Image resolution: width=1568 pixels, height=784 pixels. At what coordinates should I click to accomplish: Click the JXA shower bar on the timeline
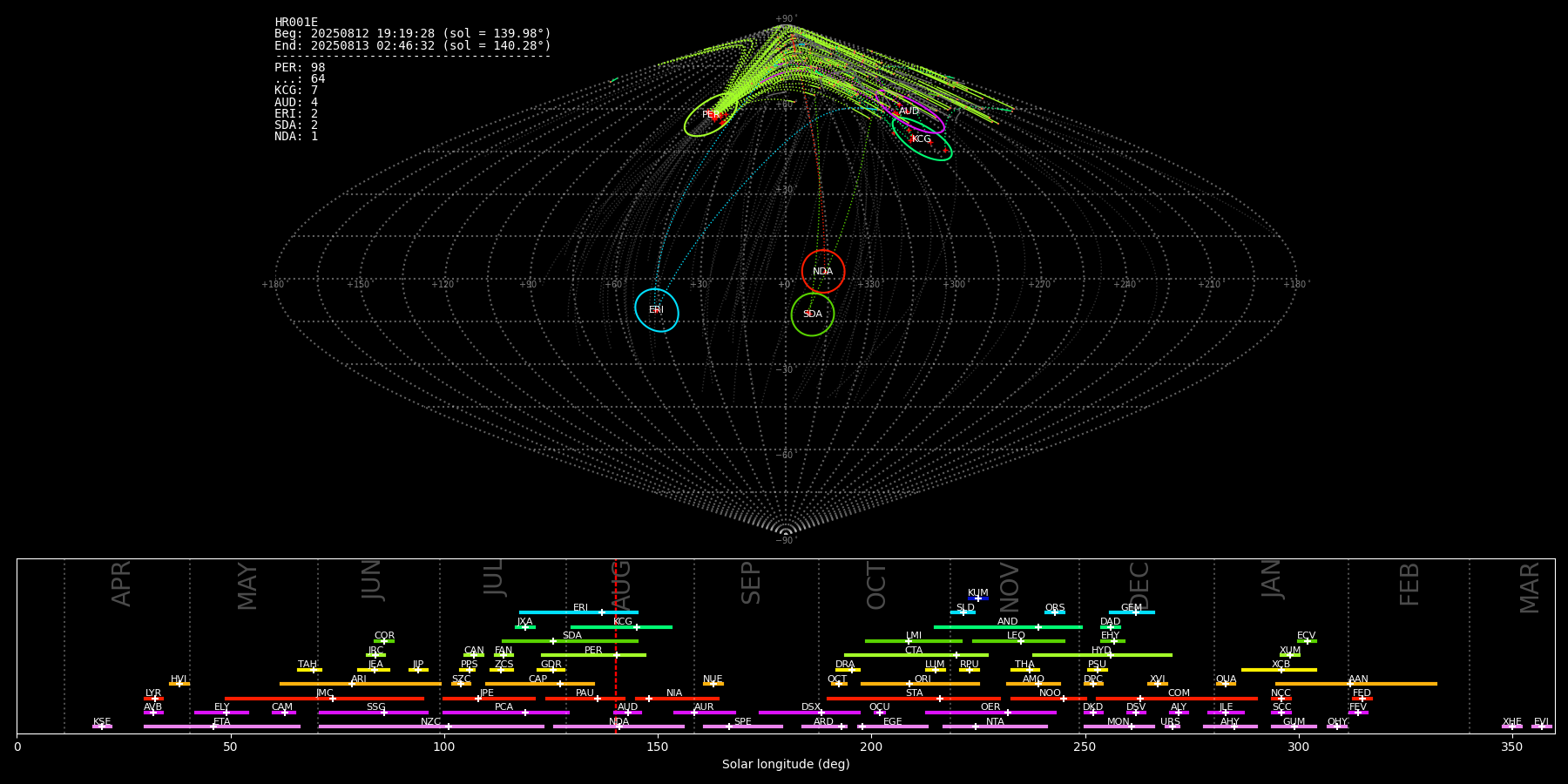coord(525,626)
